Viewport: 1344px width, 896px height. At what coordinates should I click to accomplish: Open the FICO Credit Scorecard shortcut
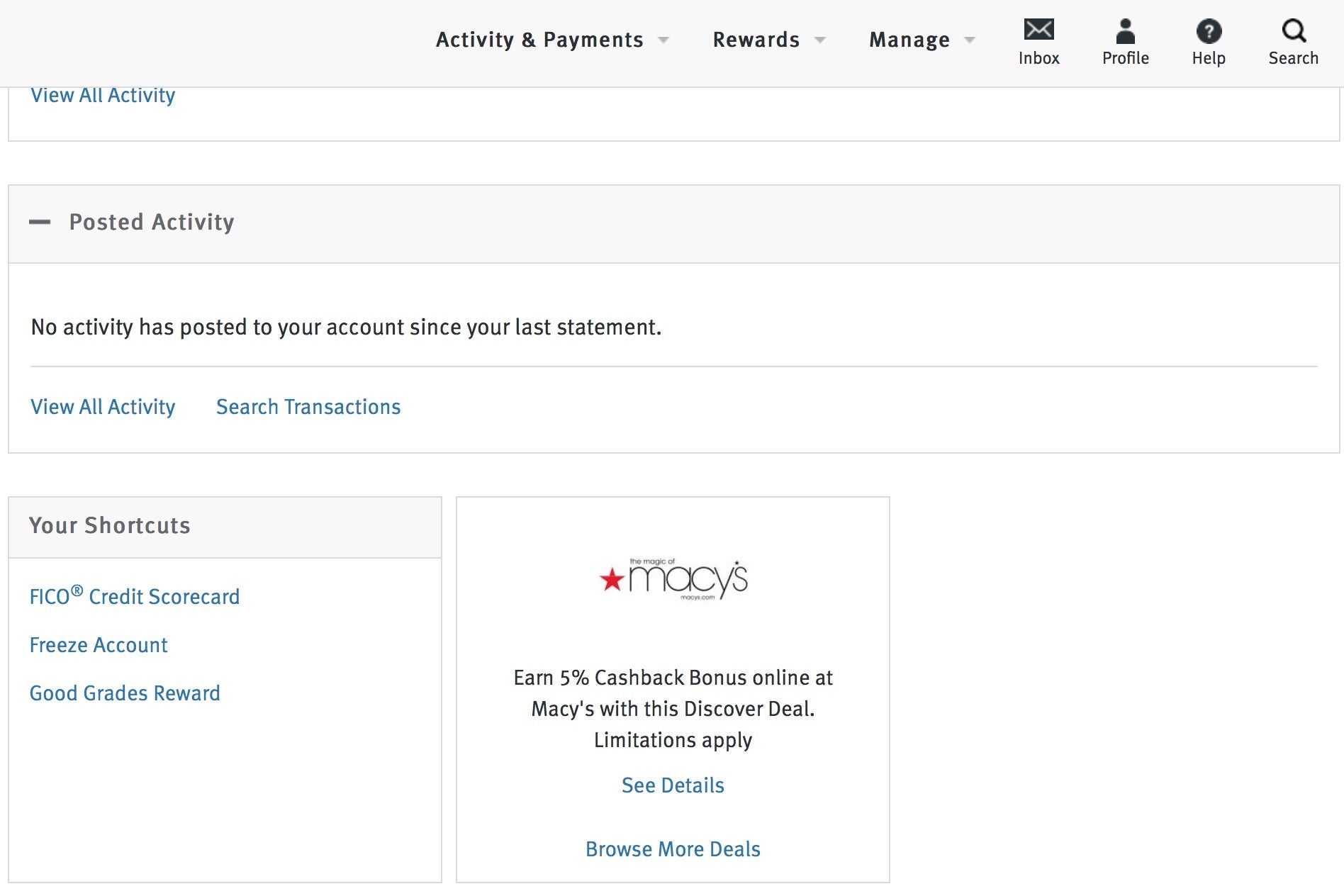[x=135, y=596]
